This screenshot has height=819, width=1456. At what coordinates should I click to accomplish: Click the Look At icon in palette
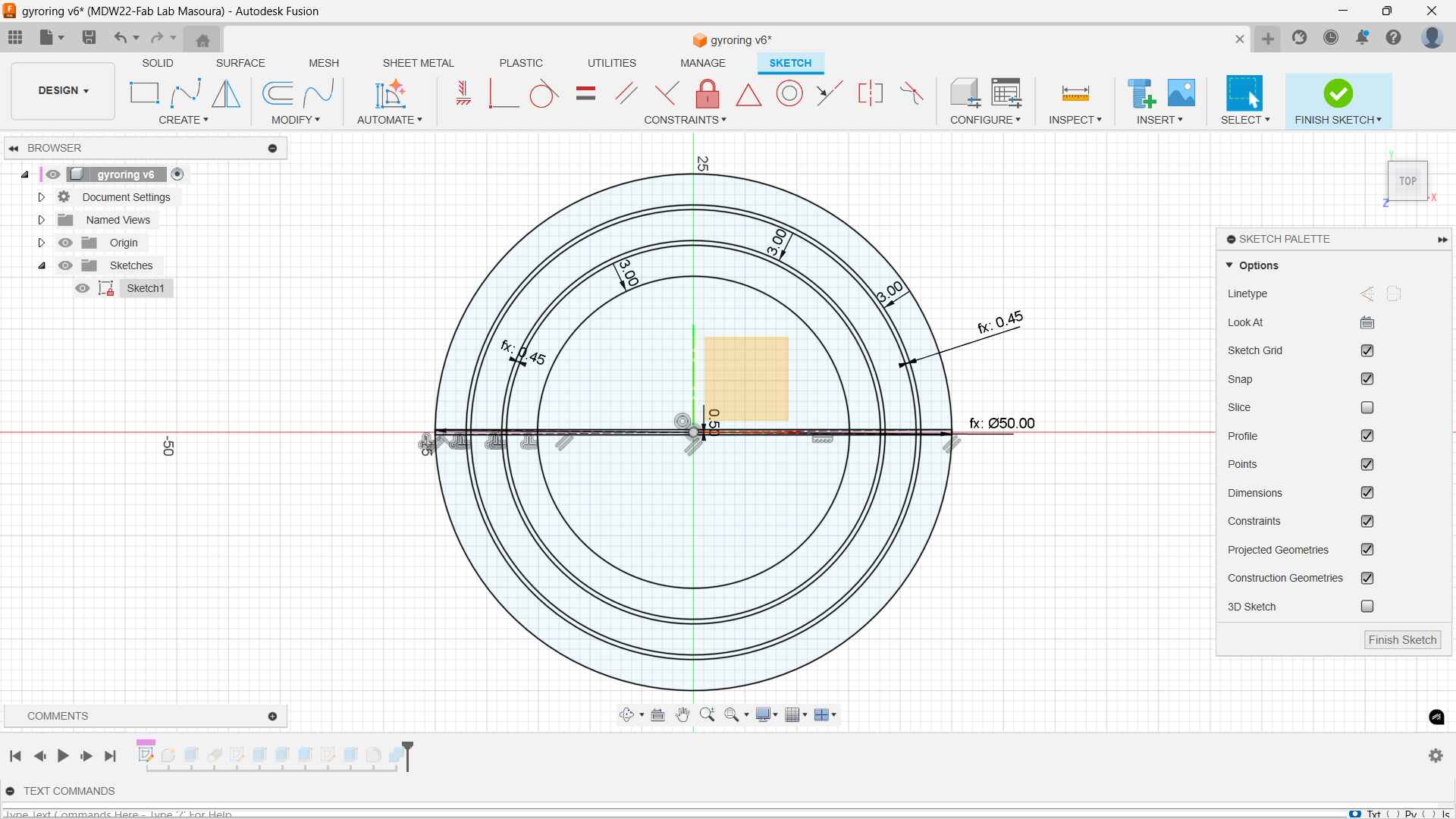coord(1367,323)
